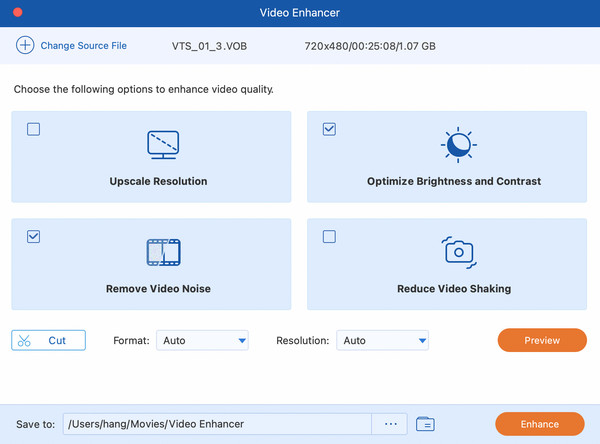The width and height of the screenshot is (600, 444).
Task: Click the scissors icon on Cut
Action: point(27,341)
